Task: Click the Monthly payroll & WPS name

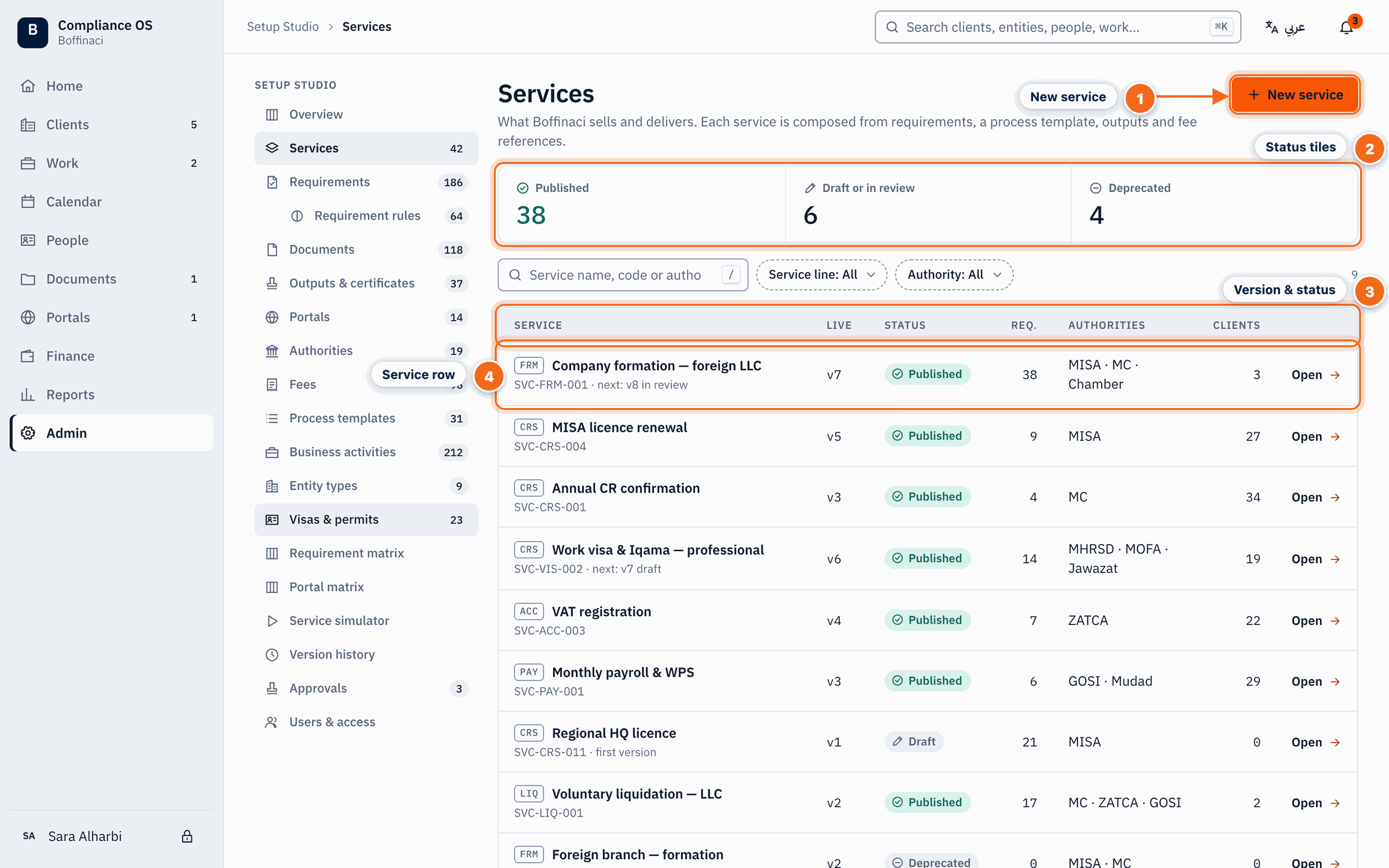Action: point(623,672)
